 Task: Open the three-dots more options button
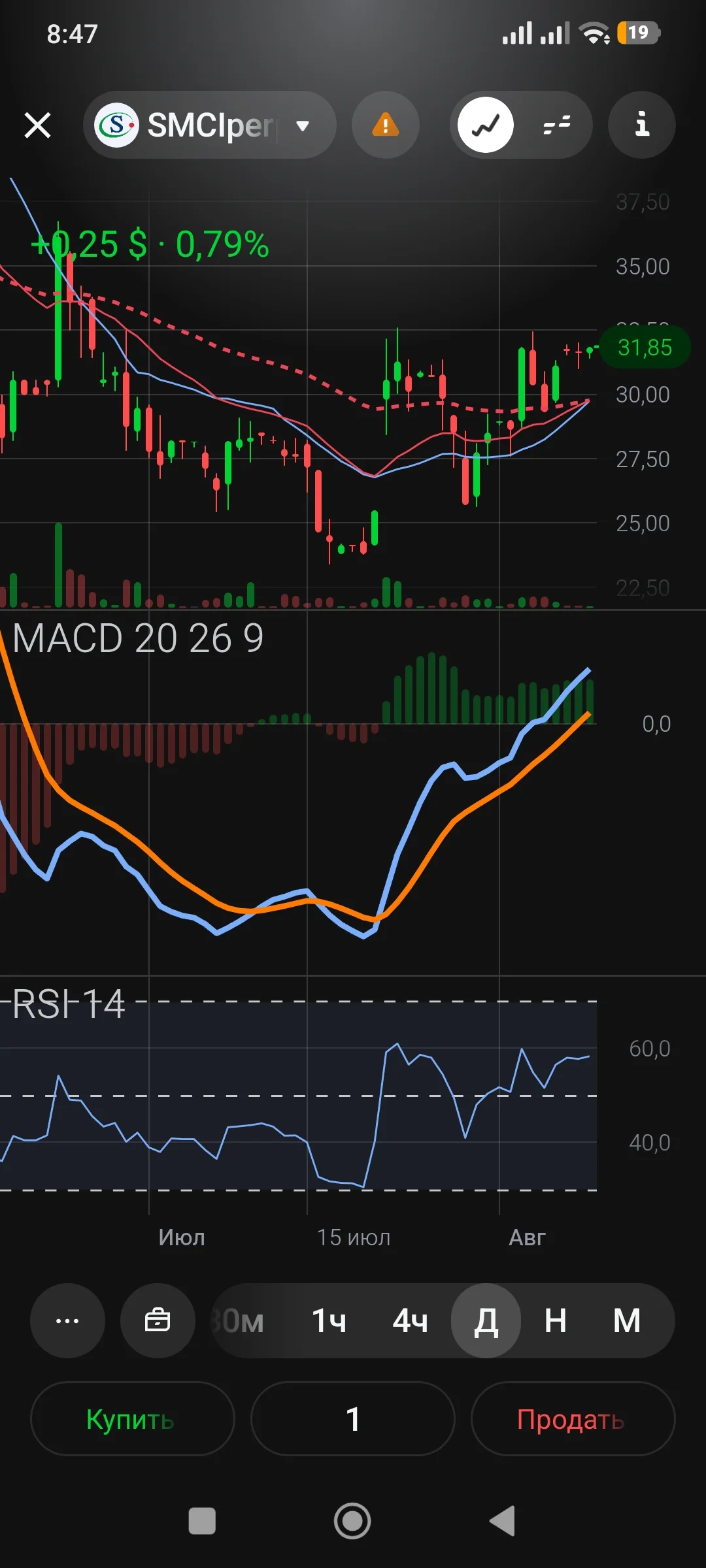click(x=67, y=1320)
